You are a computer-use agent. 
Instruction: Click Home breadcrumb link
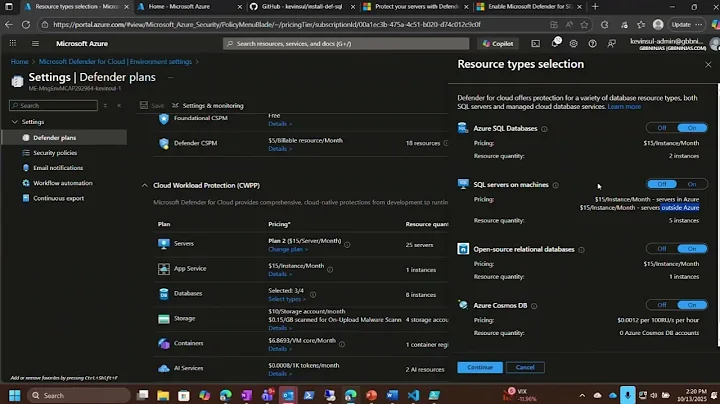19,62
